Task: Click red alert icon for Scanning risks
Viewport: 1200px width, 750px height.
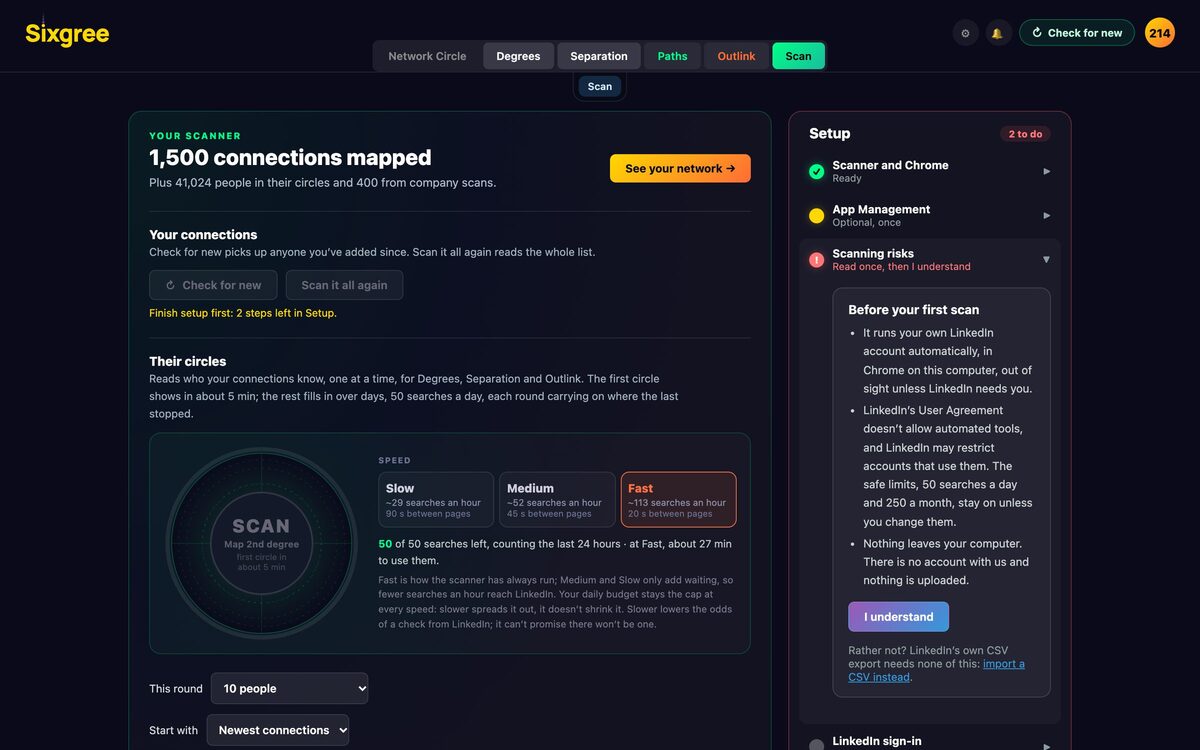Action: pyautogui.click(x=816, y=260)
